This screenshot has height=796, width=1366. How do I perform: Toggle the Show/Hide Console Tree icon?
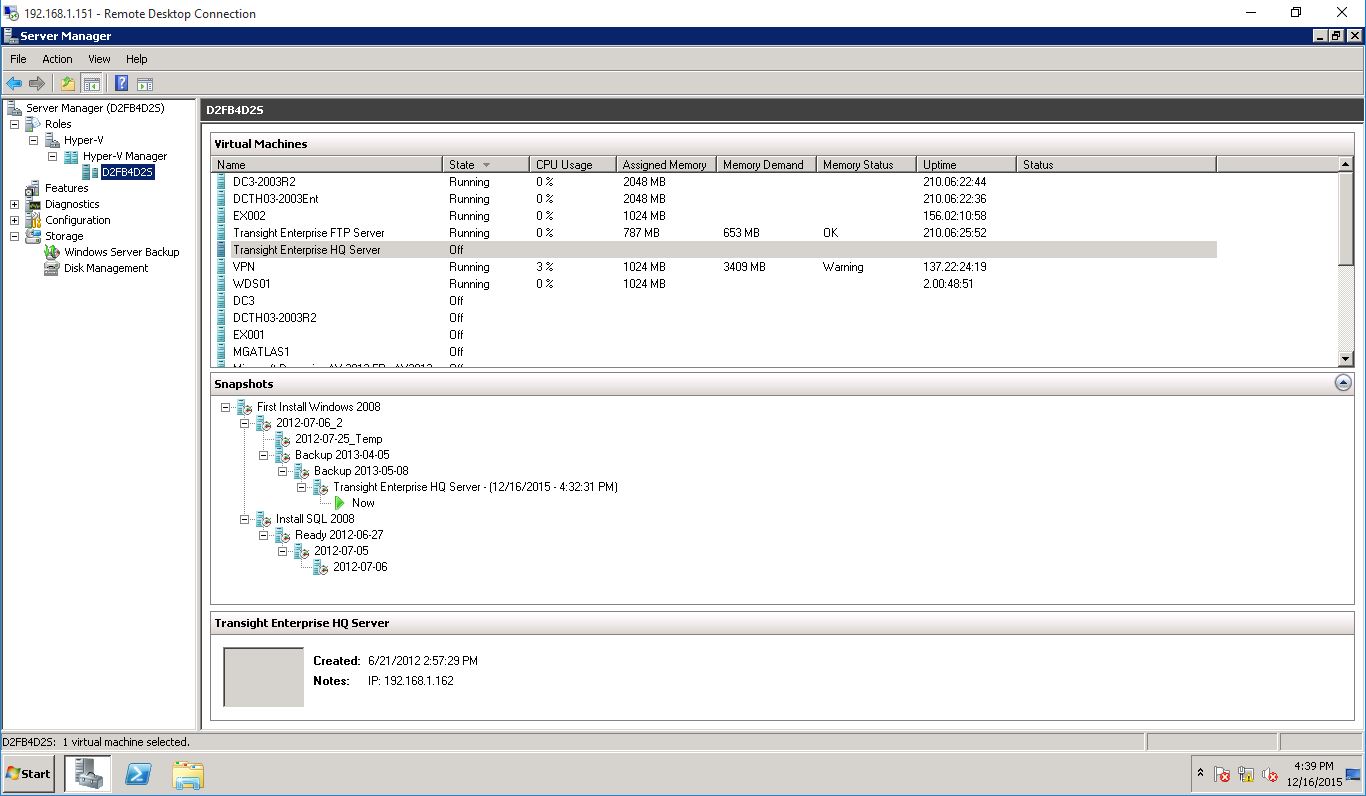91,84
